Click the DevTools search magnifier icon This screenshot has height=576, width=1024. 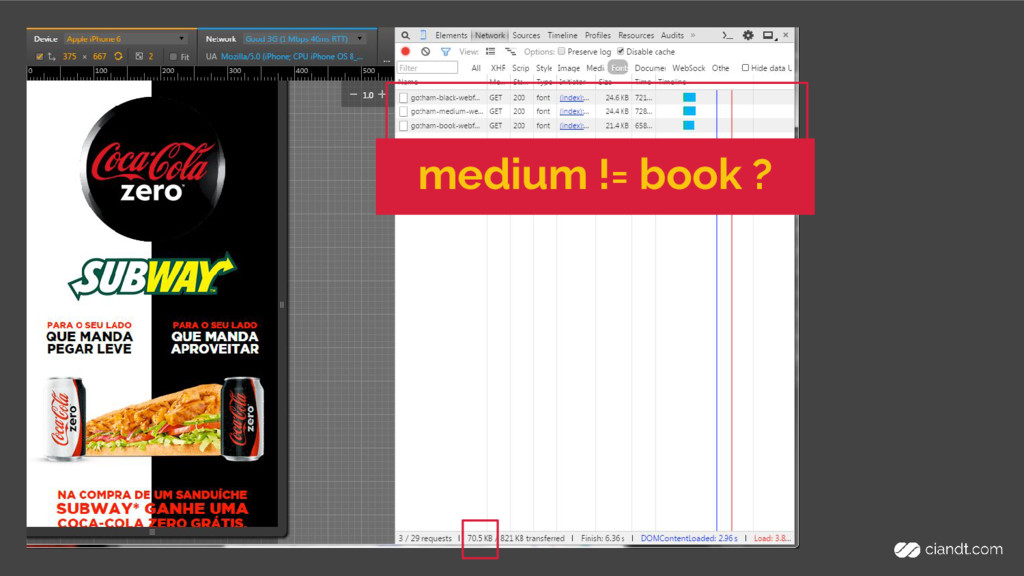click(406, 35)
